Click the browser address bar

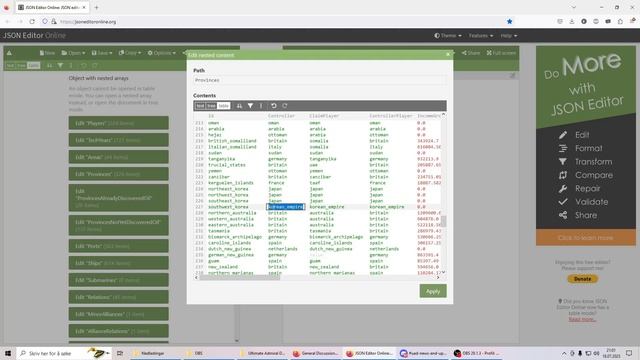278,22
